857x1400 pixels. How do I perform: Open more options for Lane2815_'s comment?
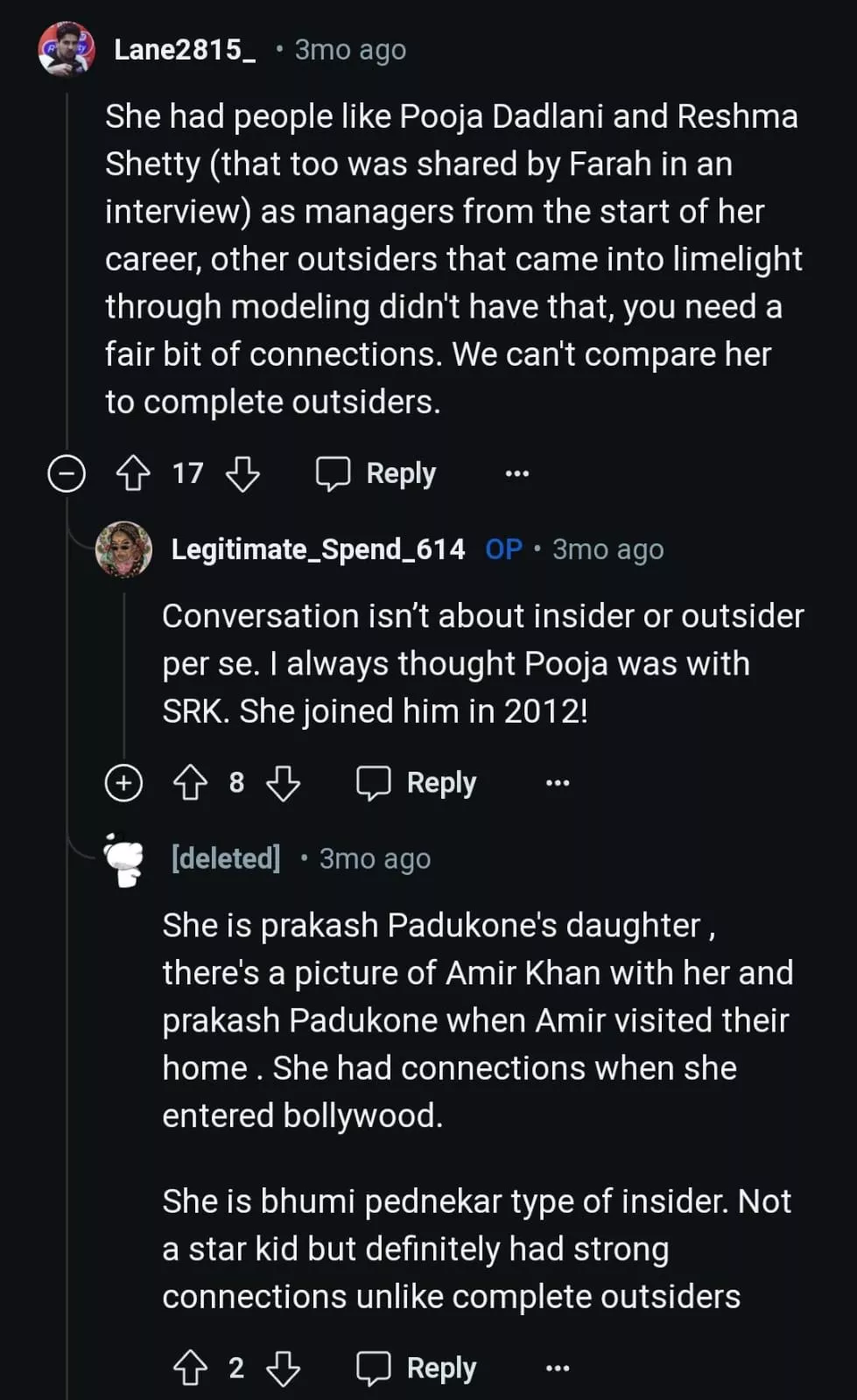(x=517, y=473)
